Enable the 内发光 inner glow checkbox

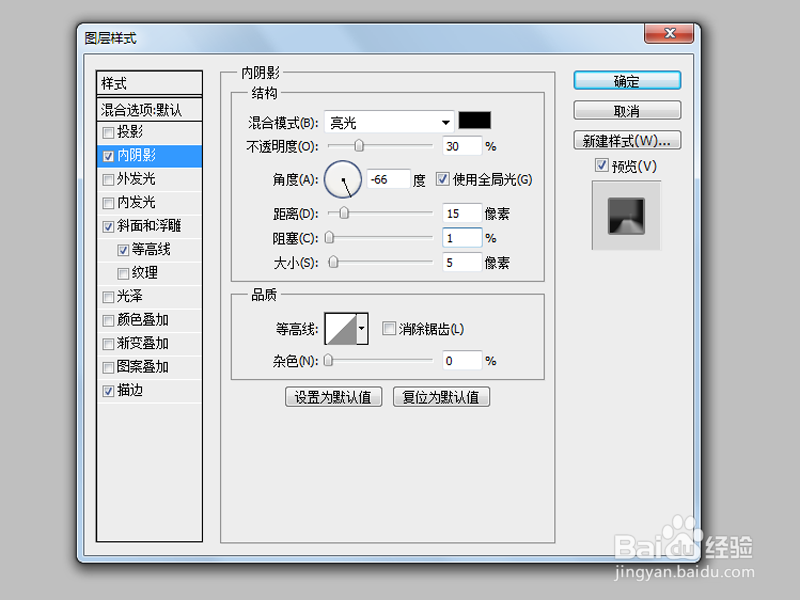pos(108,203)
